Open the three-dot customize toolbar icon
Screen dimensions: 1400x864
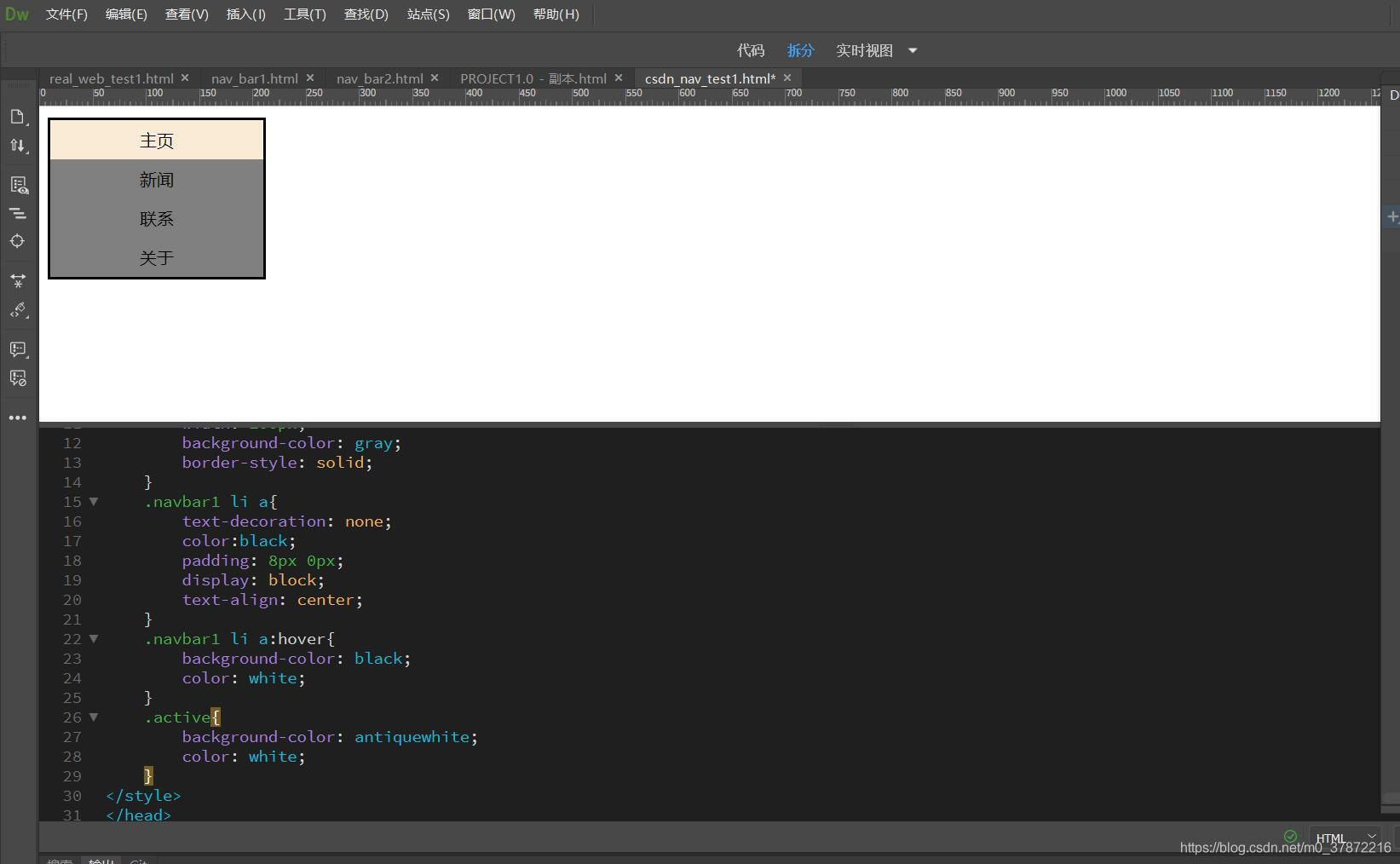18,418
